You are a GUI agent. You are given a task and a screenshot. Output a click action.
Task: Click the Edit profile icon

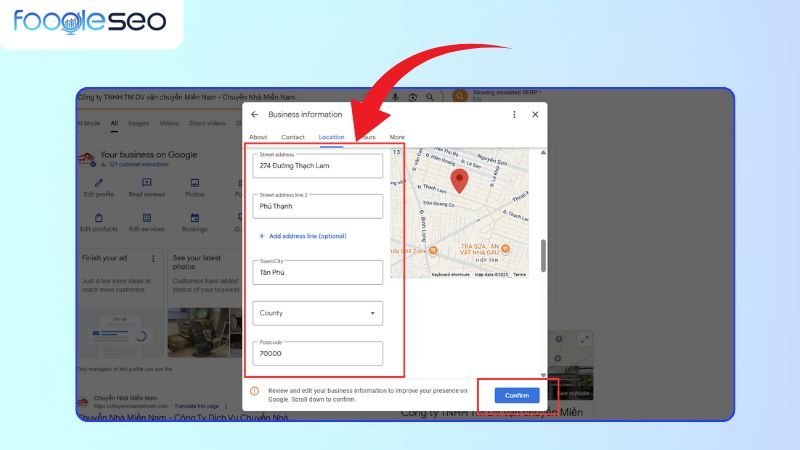(104, 183)
